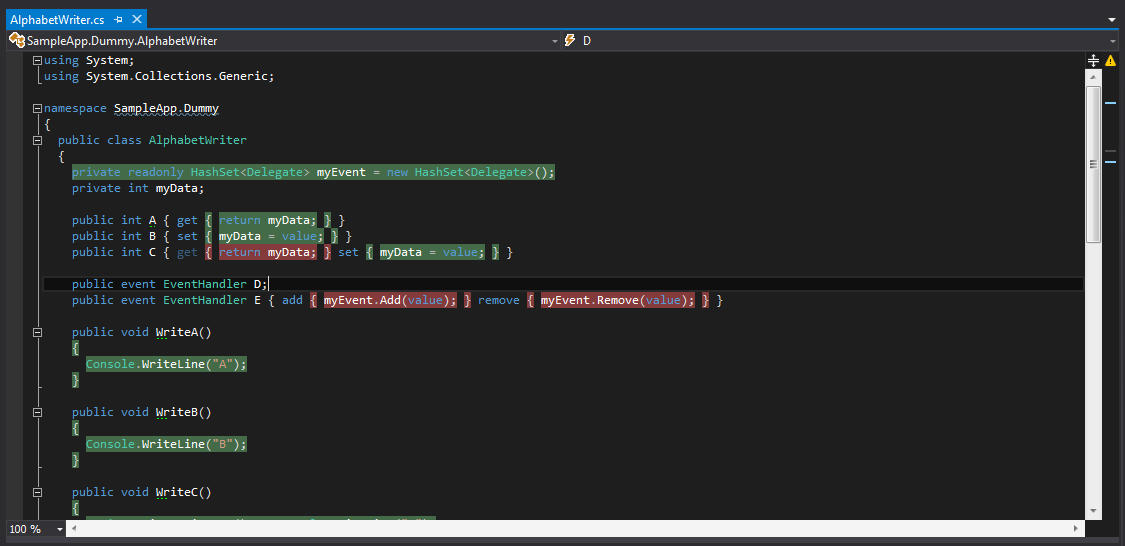Collapse the using directives block
Image resolution: width=1125 pixels, height=546 pixels.
pos(37,60)
